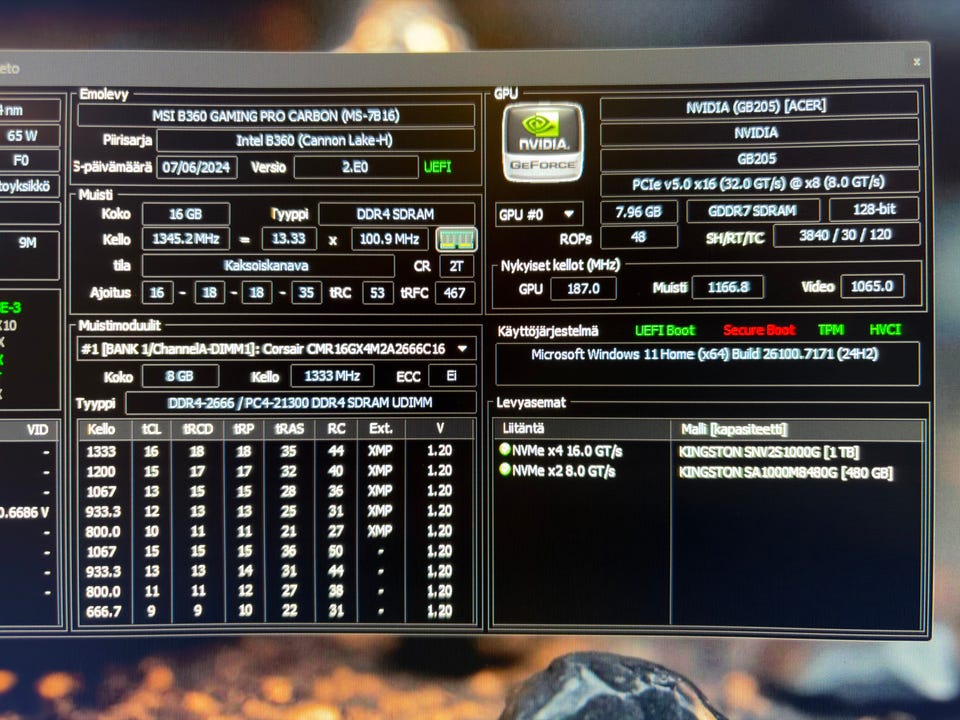
Task: Click module size field 8 GB
Action: 180,376
